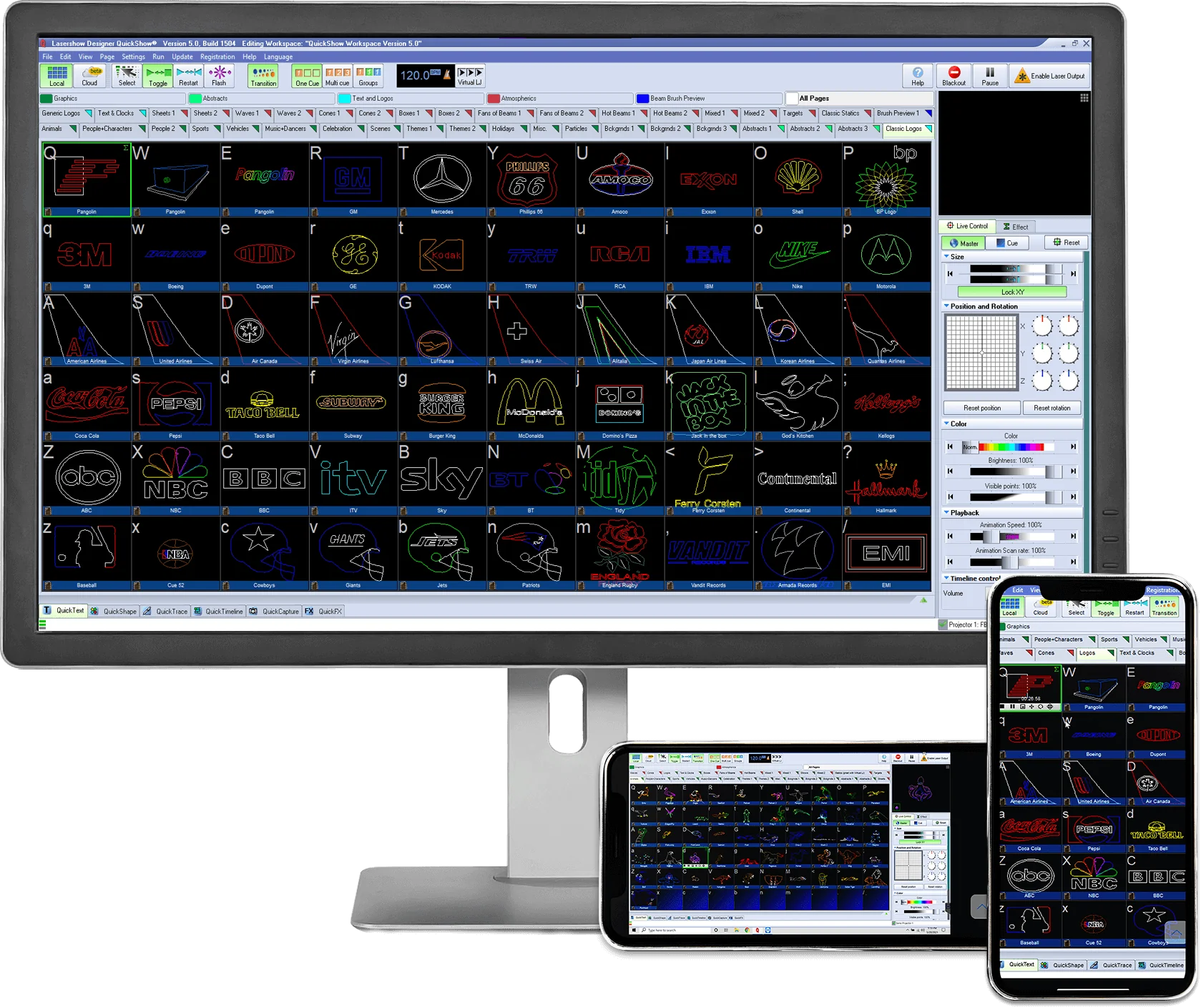Screen dimensions: 1201x1008
Task: Toggle the All Pages checkbox
Action: click(x=791, y=99)
